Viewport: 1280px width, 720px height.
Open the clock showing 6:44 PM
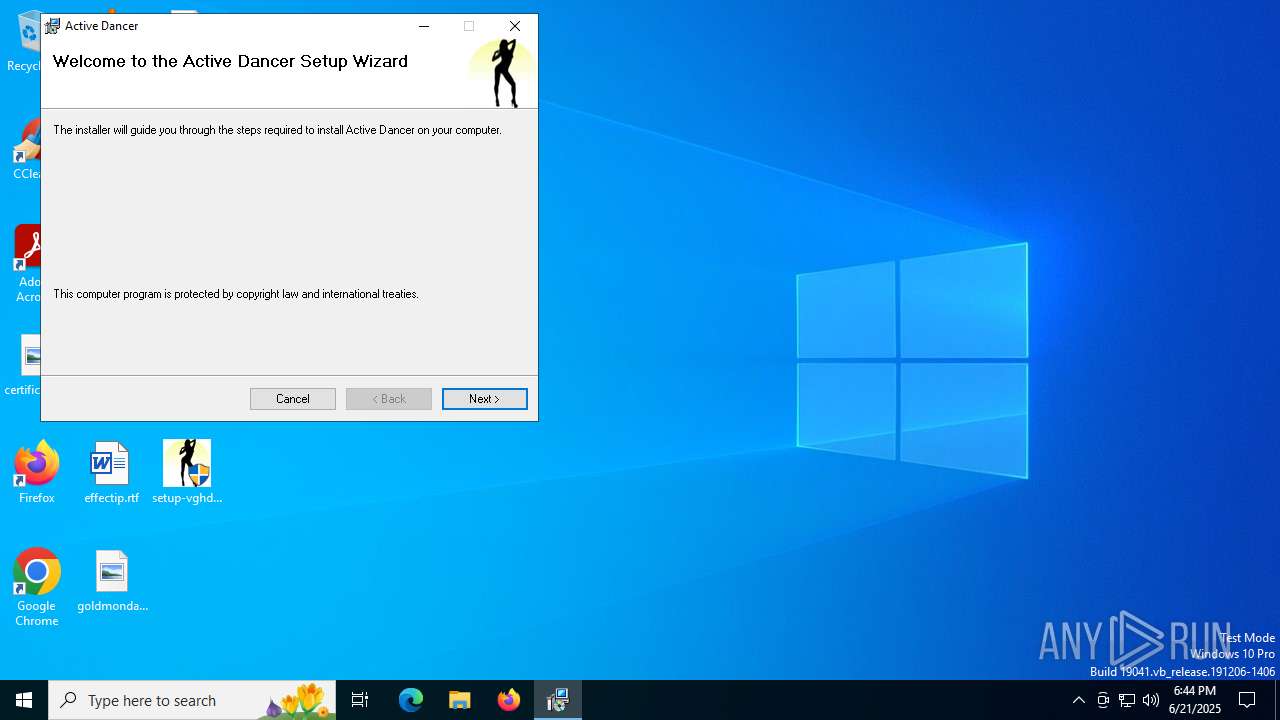[x=1195, y=700]
